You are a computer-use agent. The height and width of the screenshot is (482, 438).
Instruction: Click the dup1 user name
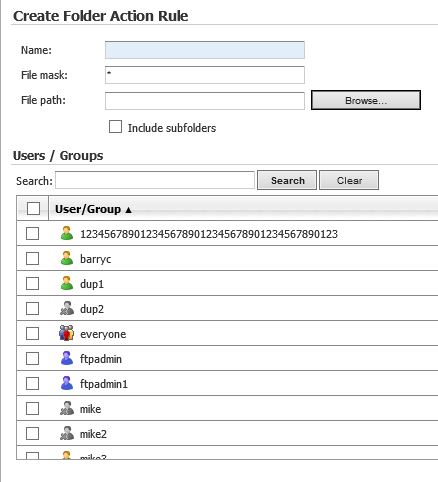pyautogui.click(x=92, y=284)
